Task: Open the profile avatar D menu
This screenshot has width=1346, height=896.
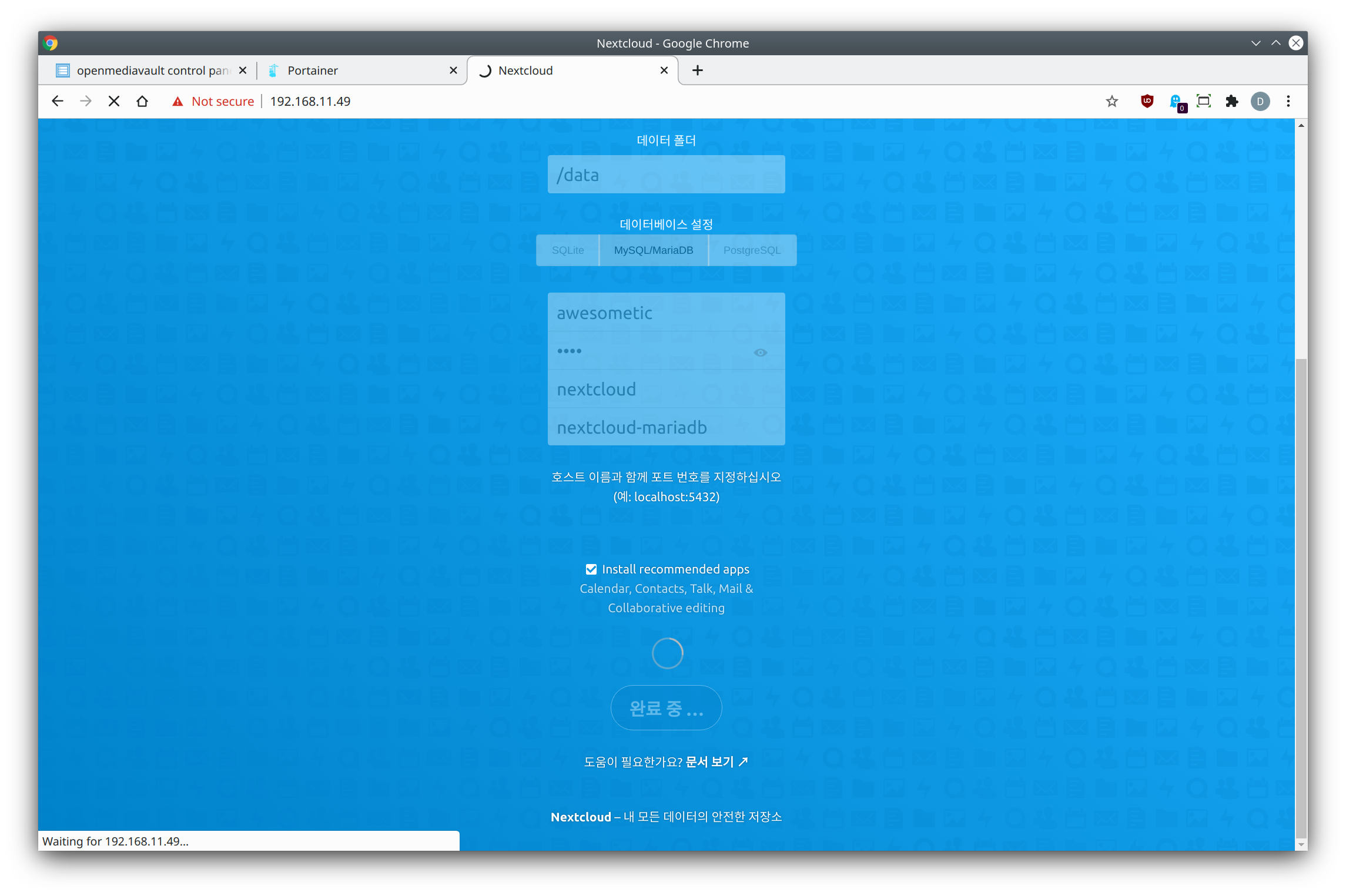Action: pos(1260,101)
